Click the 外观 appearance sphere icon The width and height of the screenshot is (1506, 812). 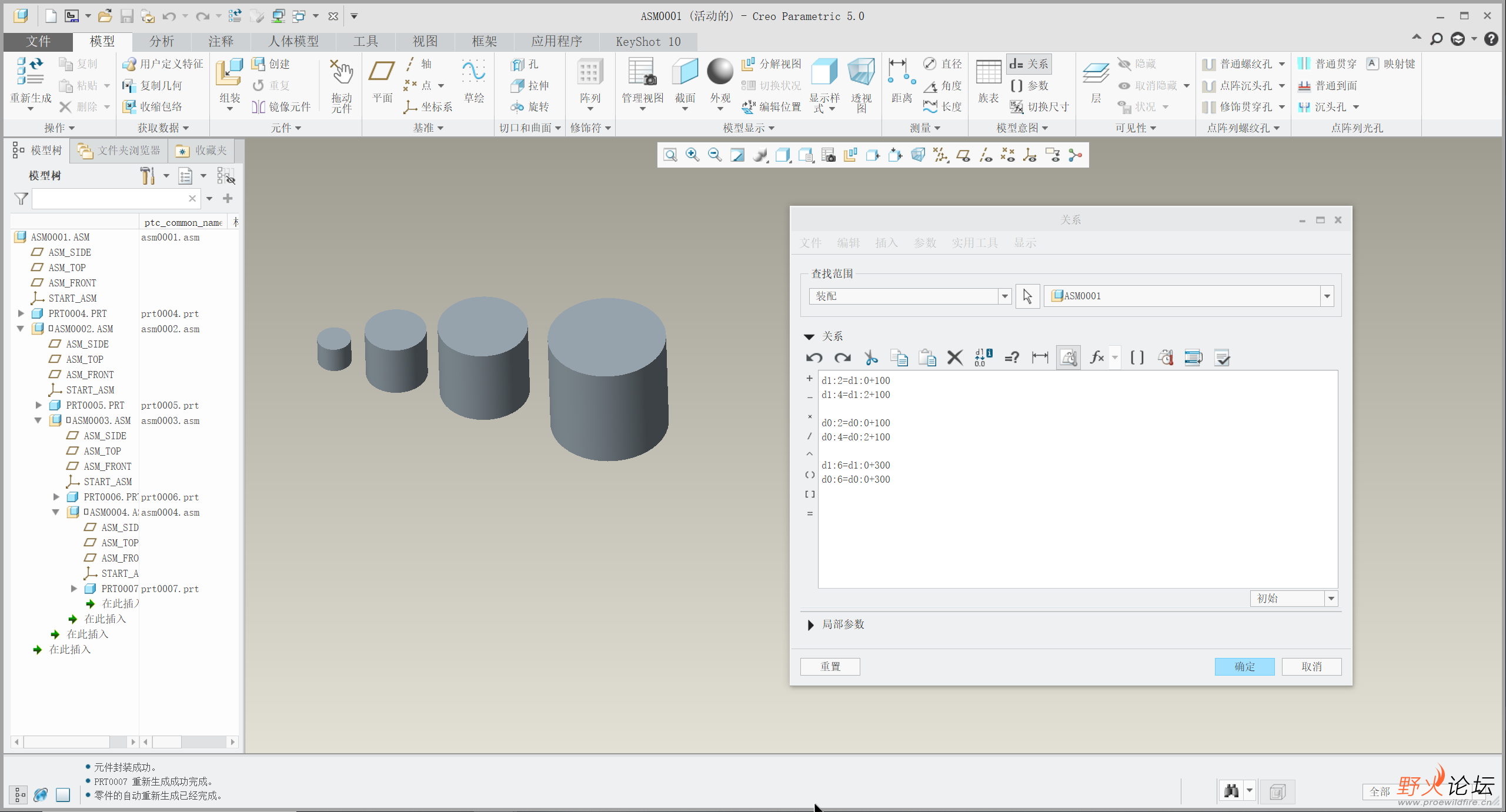(720, 72)
